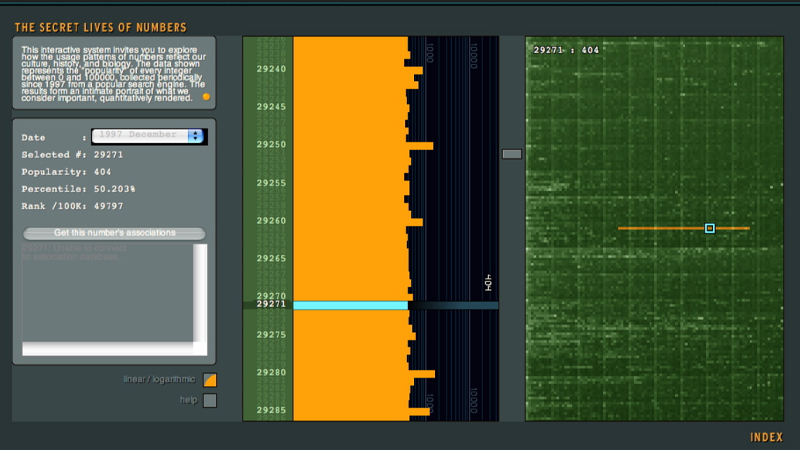Select the highlighted cyan bar for 29271
Viewport: 800px width, 450px height.
click(x=350, y=305)
